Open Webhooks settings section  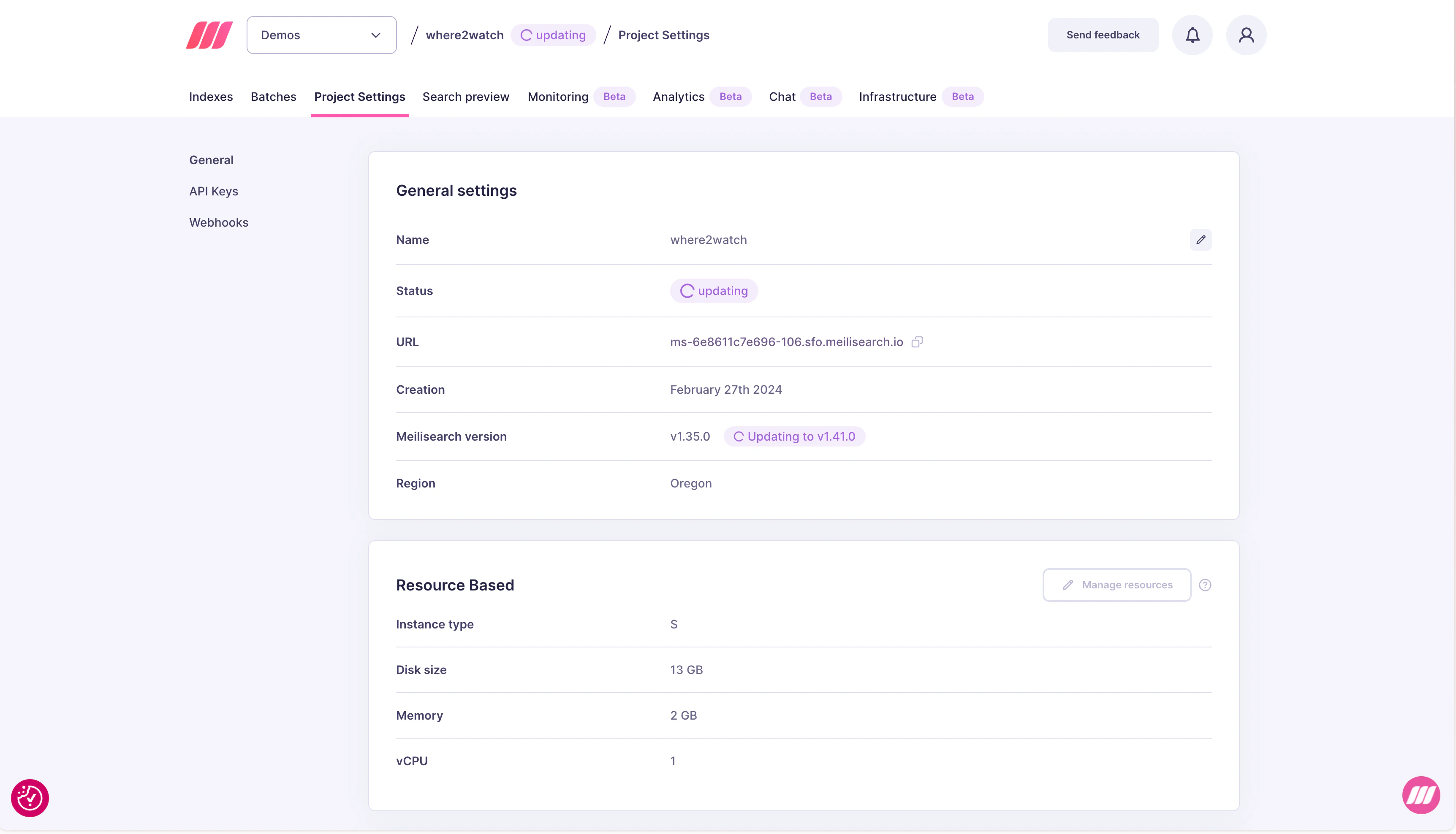218,222
